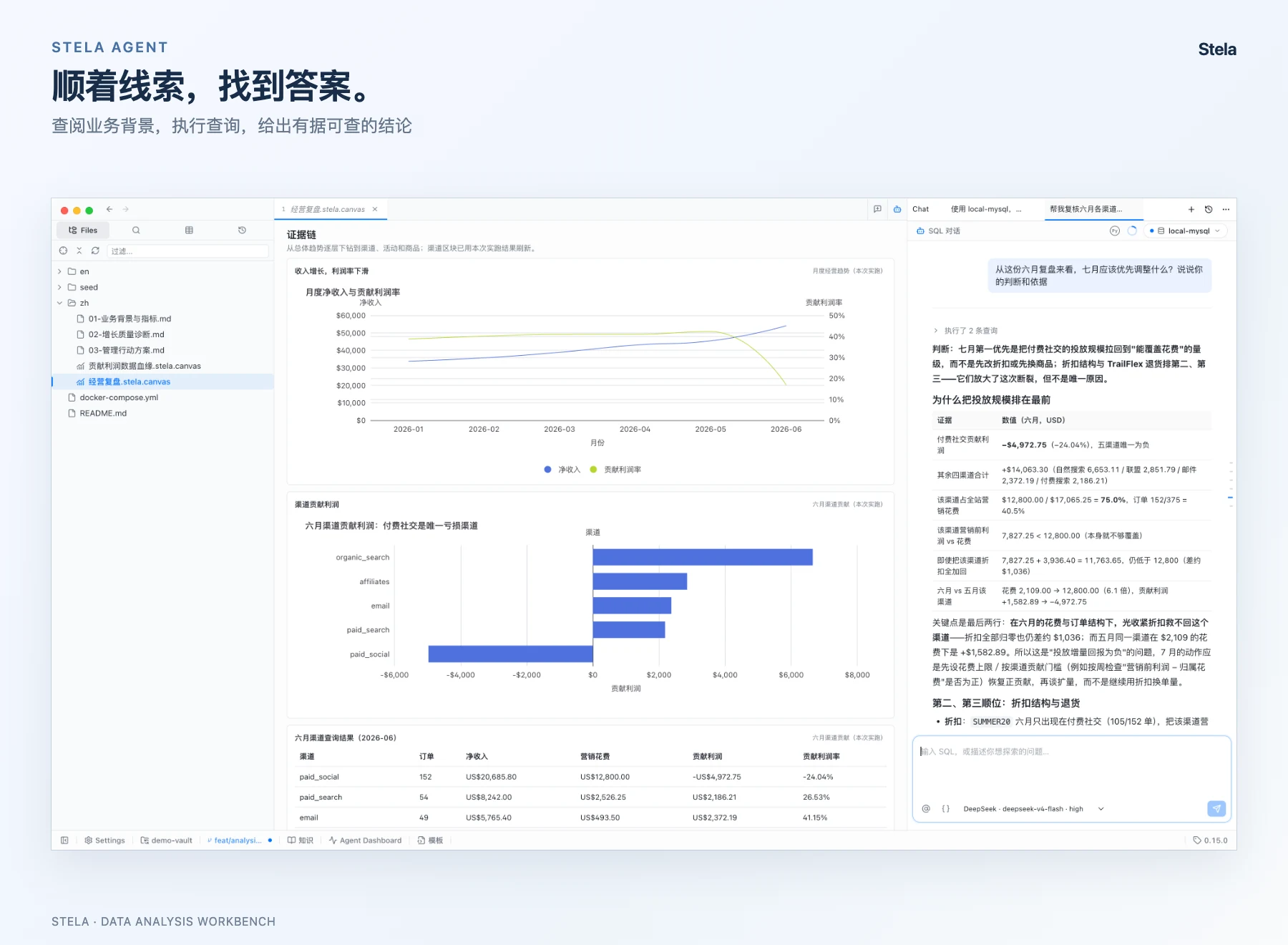Go forward with the right arrow
The width and height of the screenshot is (1288, 945).
click(126, 209)
